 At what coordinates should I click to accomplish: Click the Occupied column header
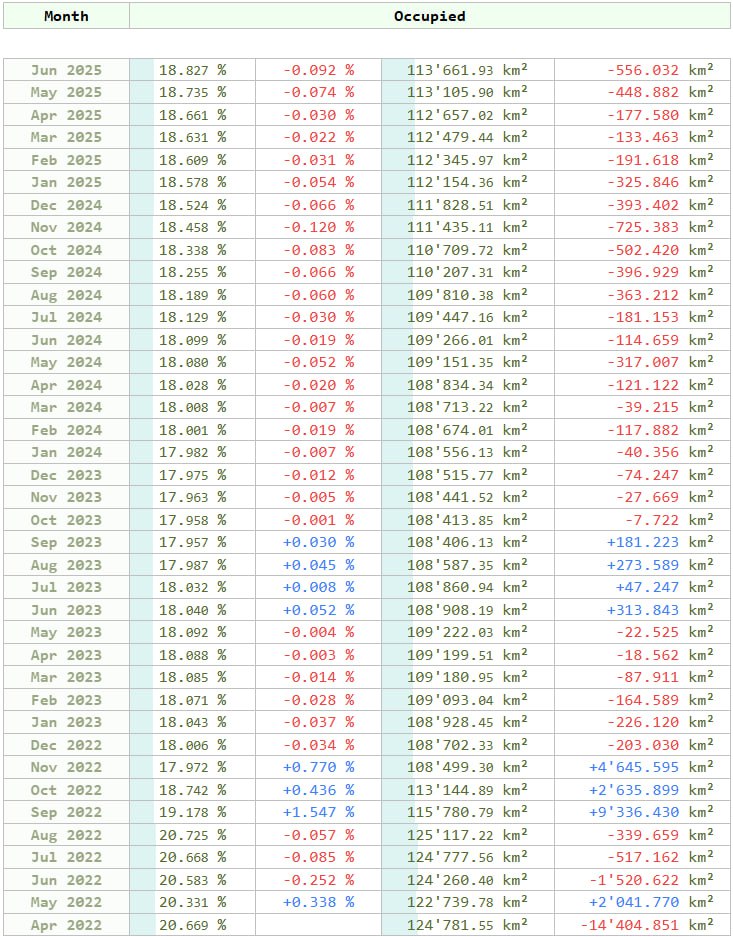click(x=430, y=16)
